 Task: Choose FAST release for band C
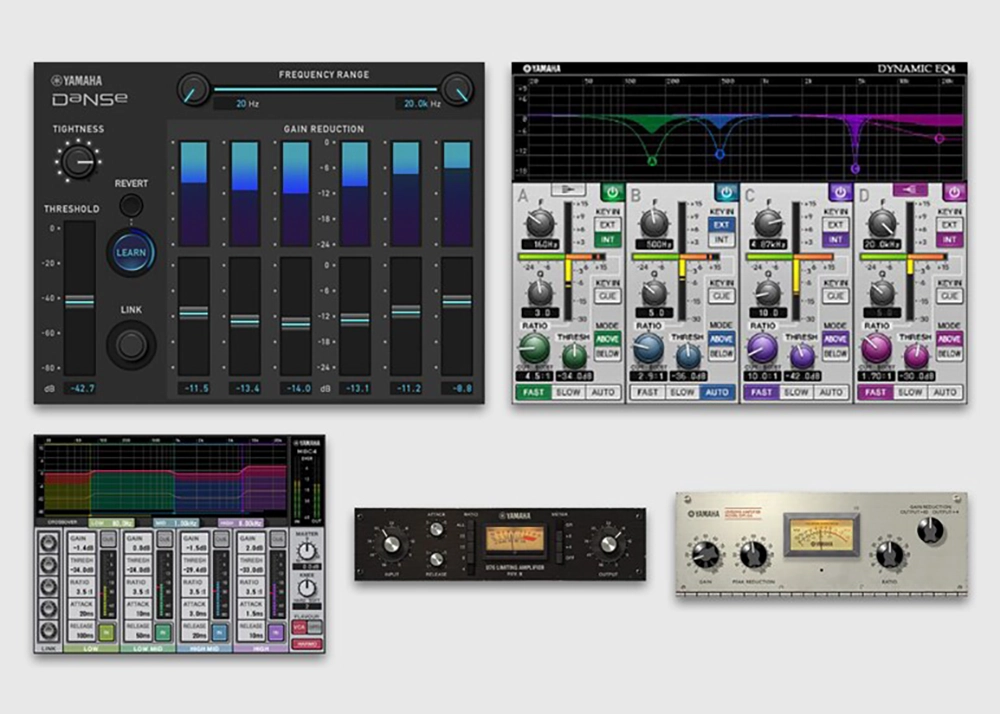[x=761, y=393]
